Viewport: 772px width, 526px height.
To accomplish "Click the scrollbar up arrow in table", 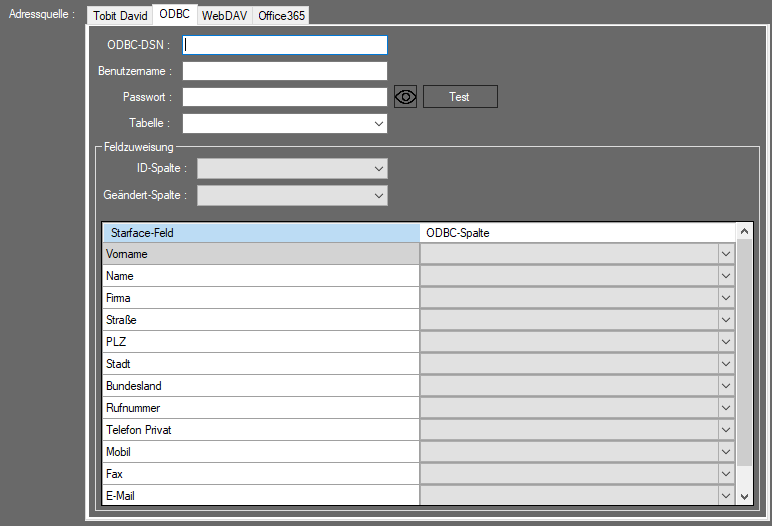I will click(x=744, y=232).
